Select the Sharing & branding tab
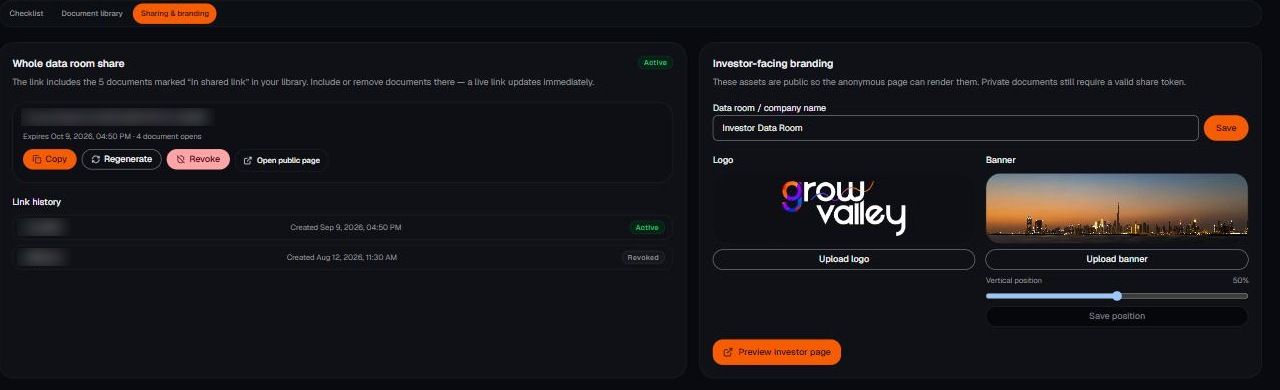This screenshot has width=1280, height=390. 174,14
